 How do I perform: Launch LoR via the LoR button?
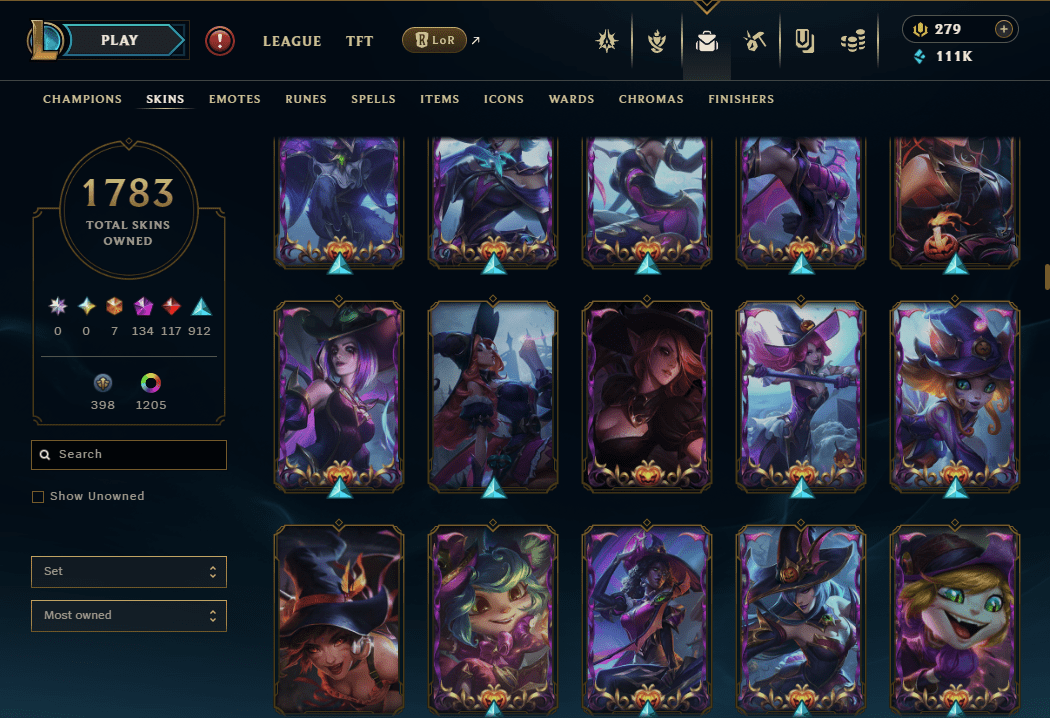click(434, 40)
